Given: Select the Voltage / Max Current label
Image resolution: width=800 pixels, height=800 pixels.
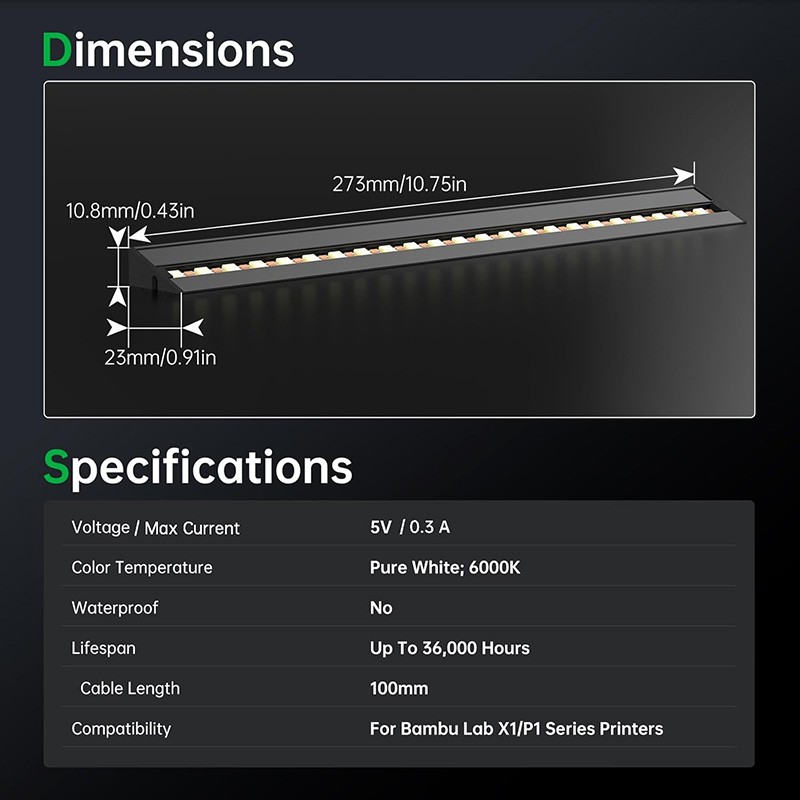Looking at the screenshot, I should pos(156,528).
